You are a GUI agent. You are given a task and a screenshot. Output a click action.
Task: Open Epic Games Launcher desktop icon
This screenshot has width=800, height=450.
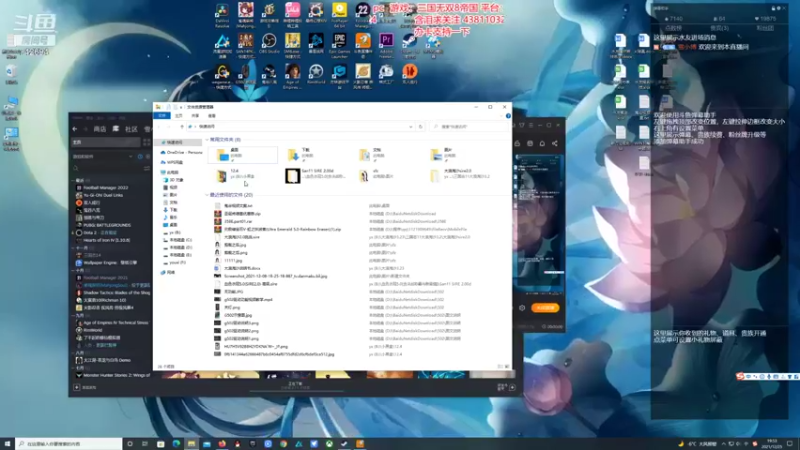[339, 45]
